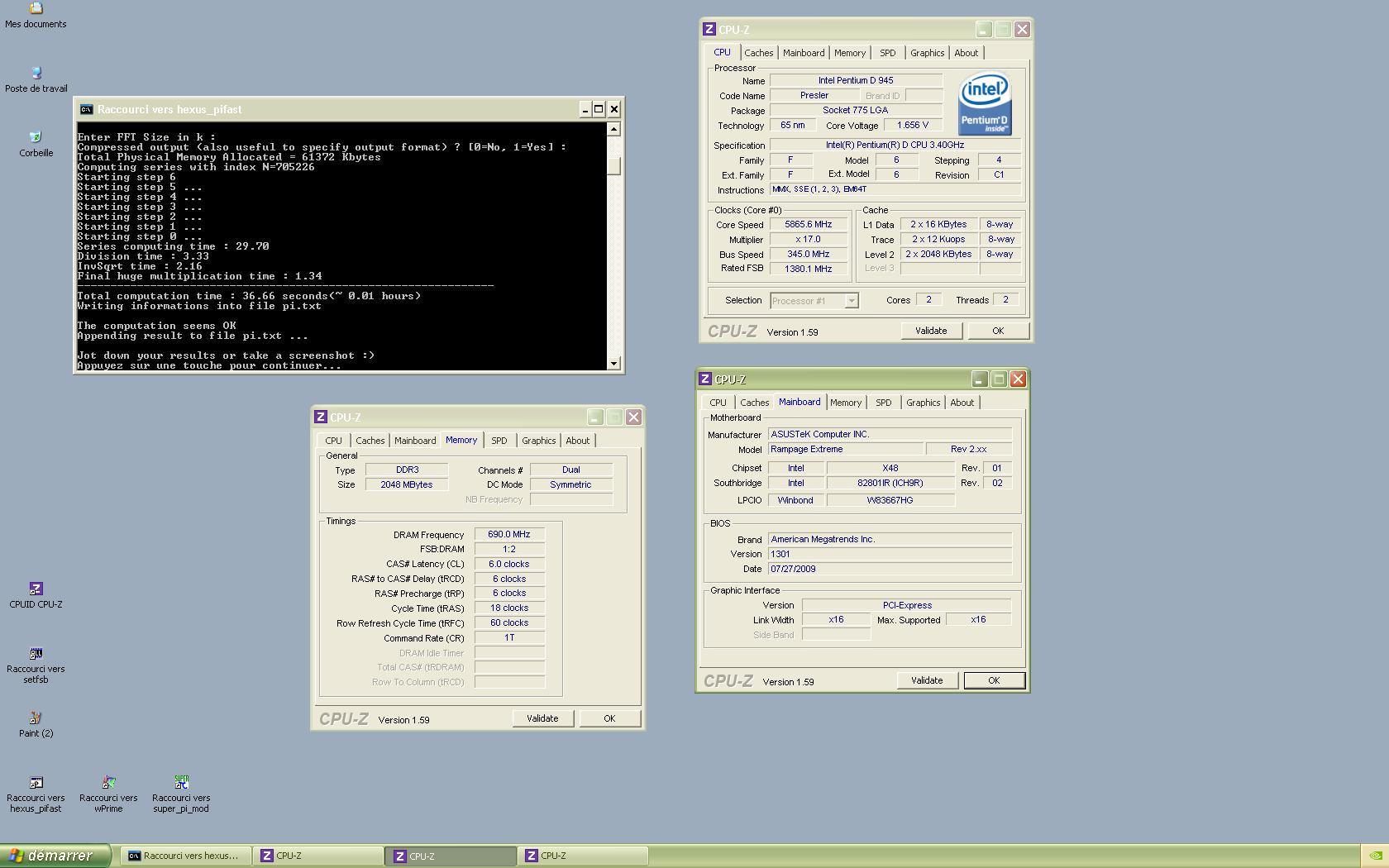
Task: Click the Intel Pentium D logo
Action: pyautogui.click(x=985, y=104)
